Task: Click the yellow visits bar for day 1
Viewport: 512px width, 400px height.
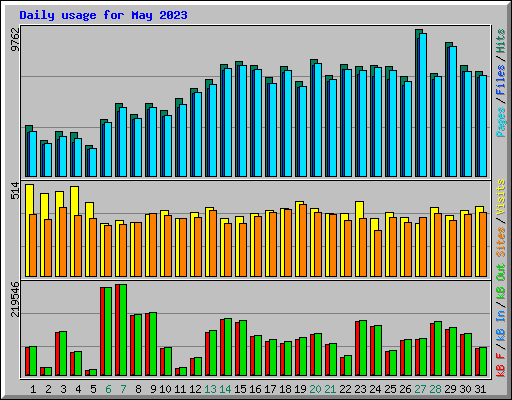Action: coord(29,231)
